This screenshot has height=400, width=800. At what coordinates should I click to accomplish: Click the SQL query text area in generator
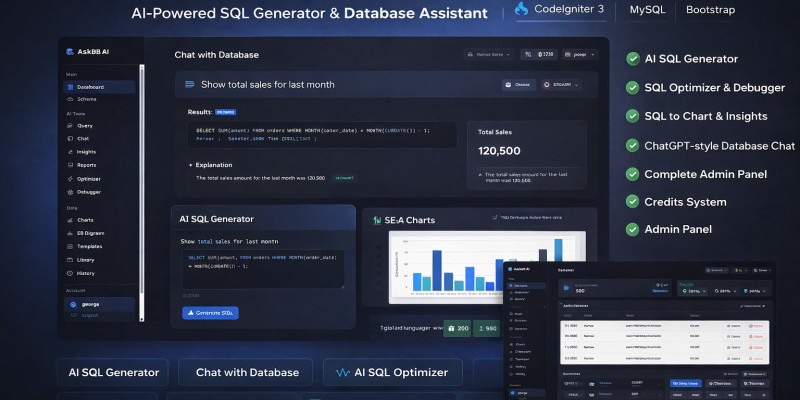point(261,269)
